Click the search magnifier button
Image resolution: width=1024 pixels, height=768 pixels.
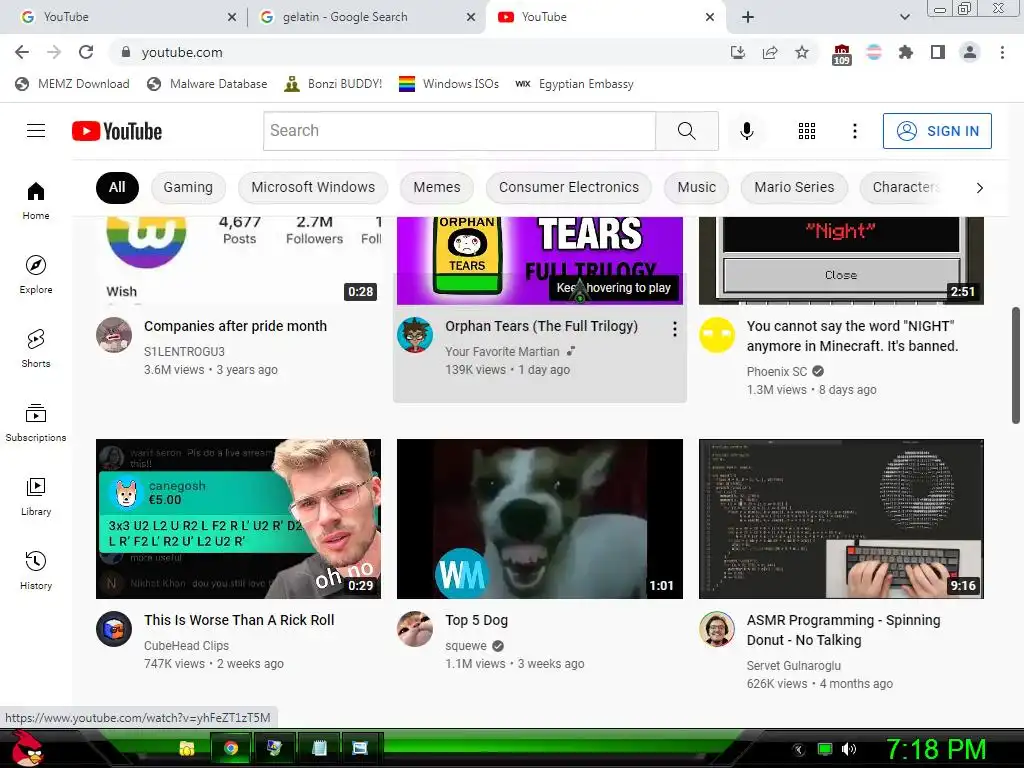[686, 131]
